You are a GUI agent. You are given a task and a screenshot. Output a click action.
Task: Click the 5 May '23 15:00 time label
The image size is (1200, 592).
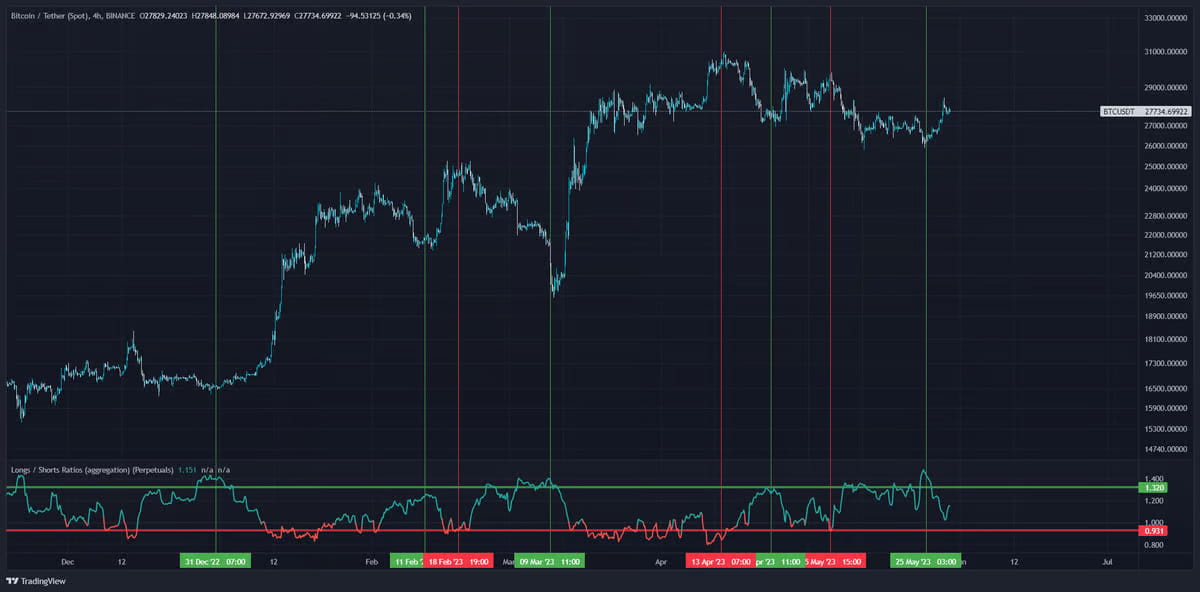834,561
